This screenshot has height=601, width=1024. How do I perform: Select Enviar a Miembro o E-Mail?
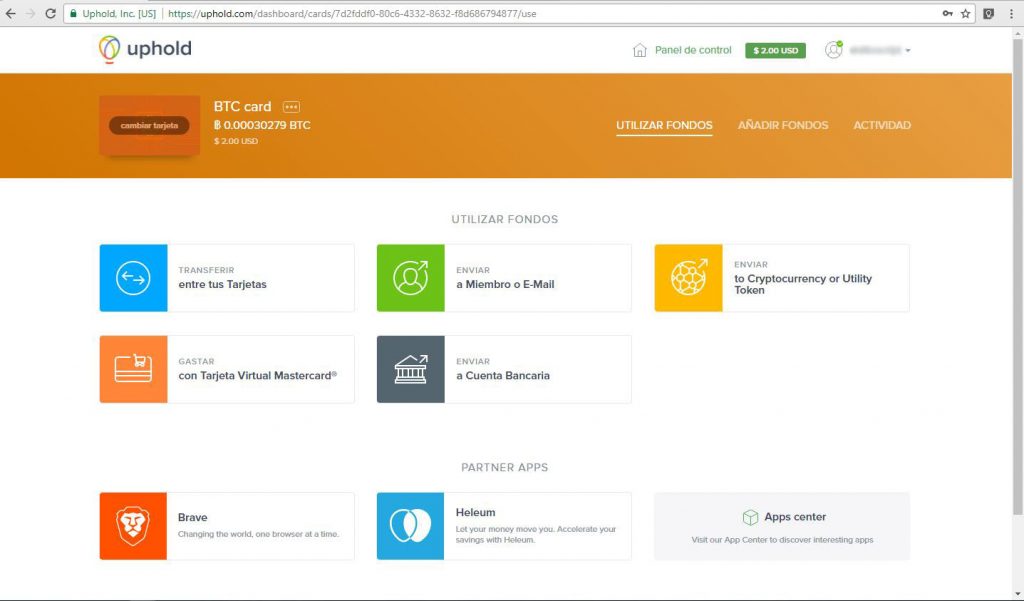505,278
